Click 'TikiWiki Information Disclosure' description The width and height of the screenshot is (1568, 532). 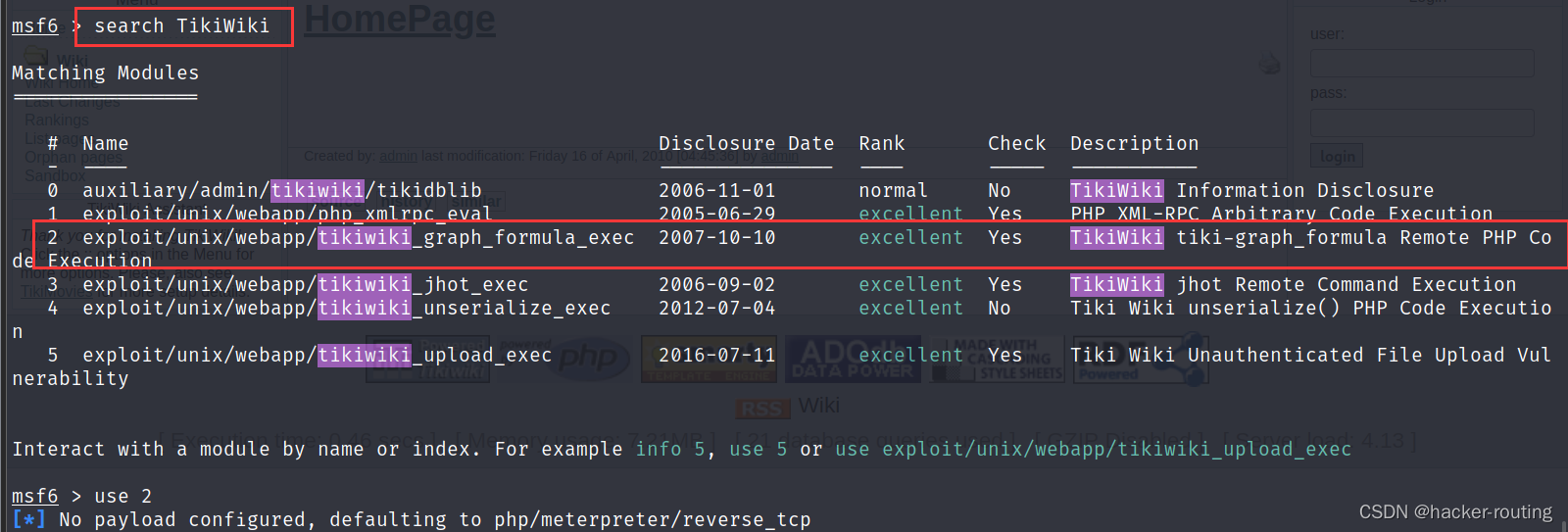tap(1251, 190)
